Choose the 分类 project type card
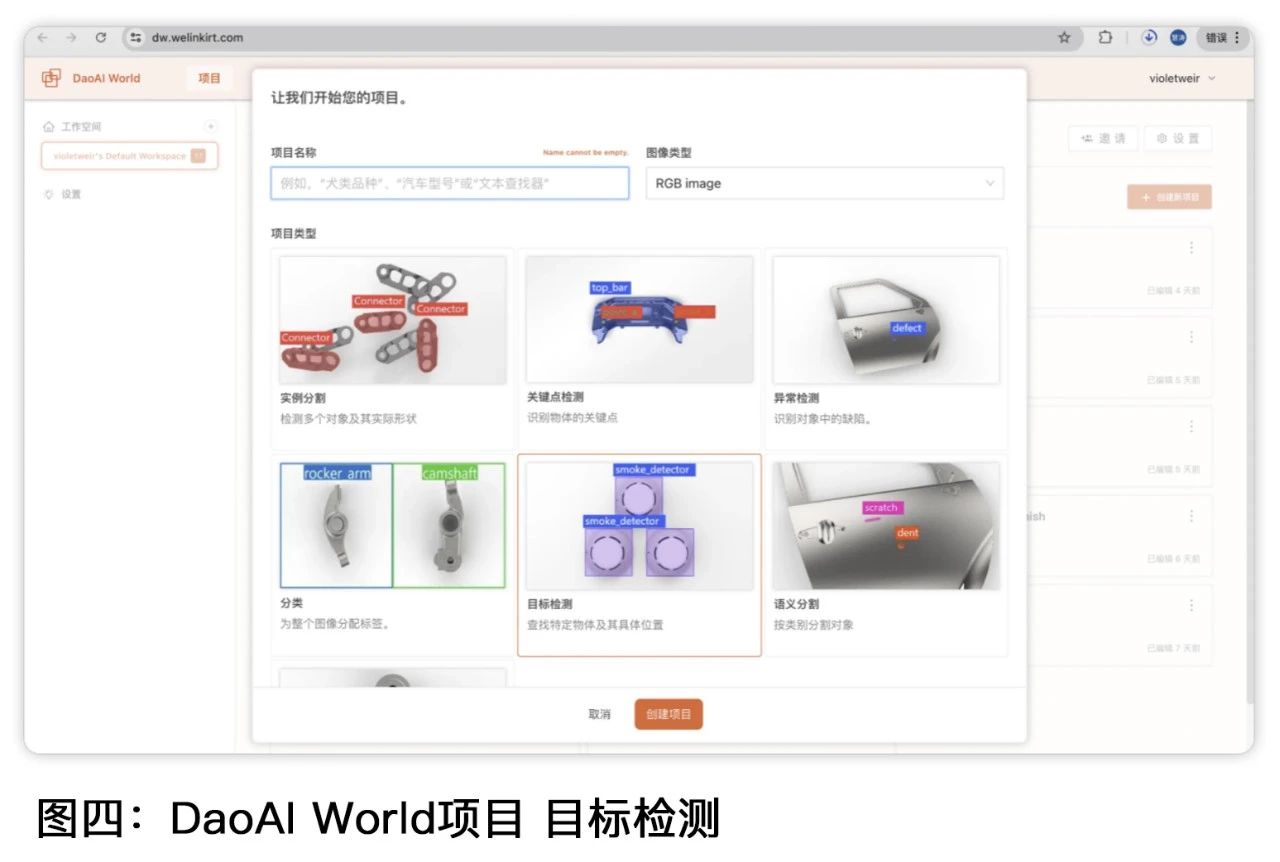This screenshot has width=1280, height=862. (393, 555)
